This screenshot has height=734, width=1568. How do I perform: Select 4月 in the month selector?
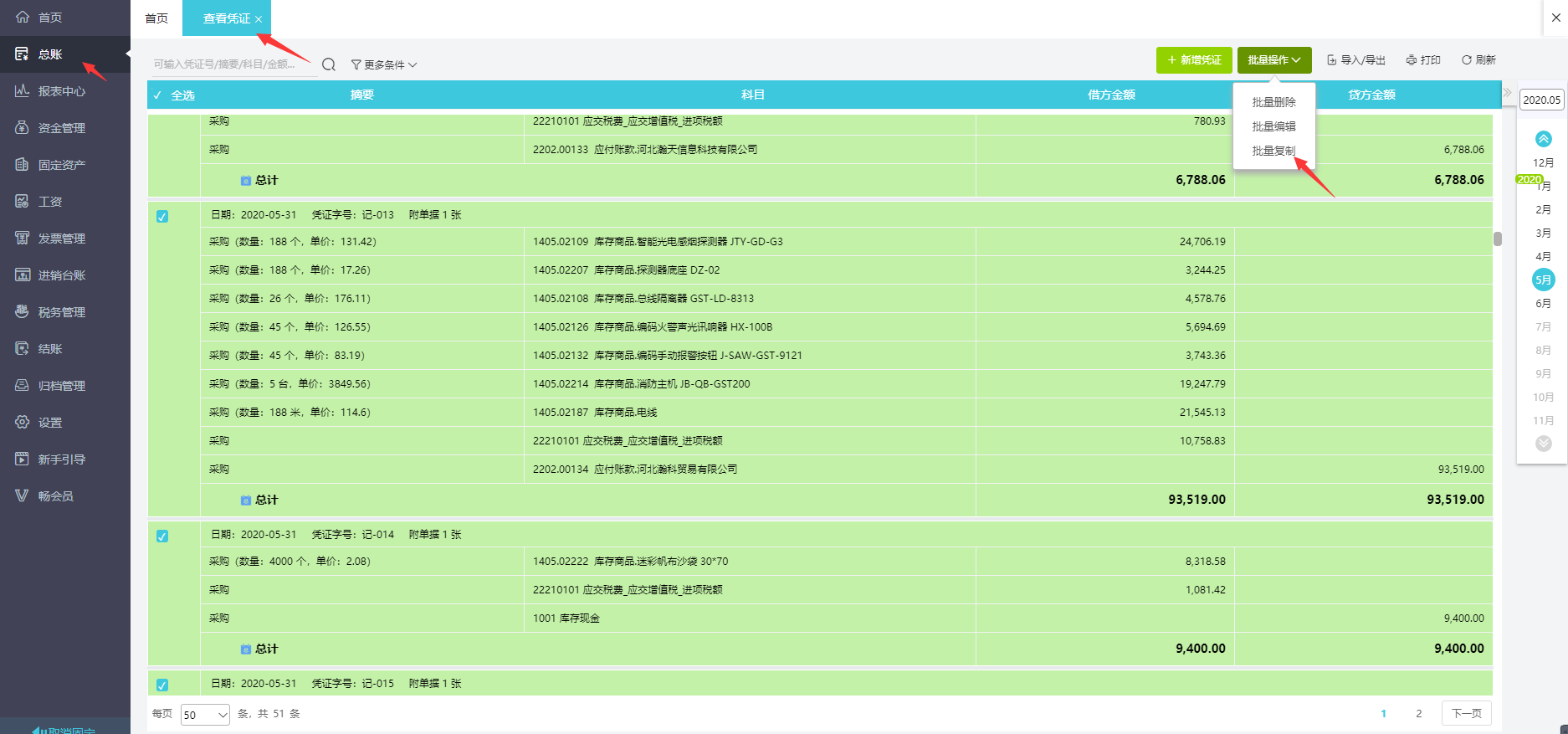click(x=1544, y=256)
